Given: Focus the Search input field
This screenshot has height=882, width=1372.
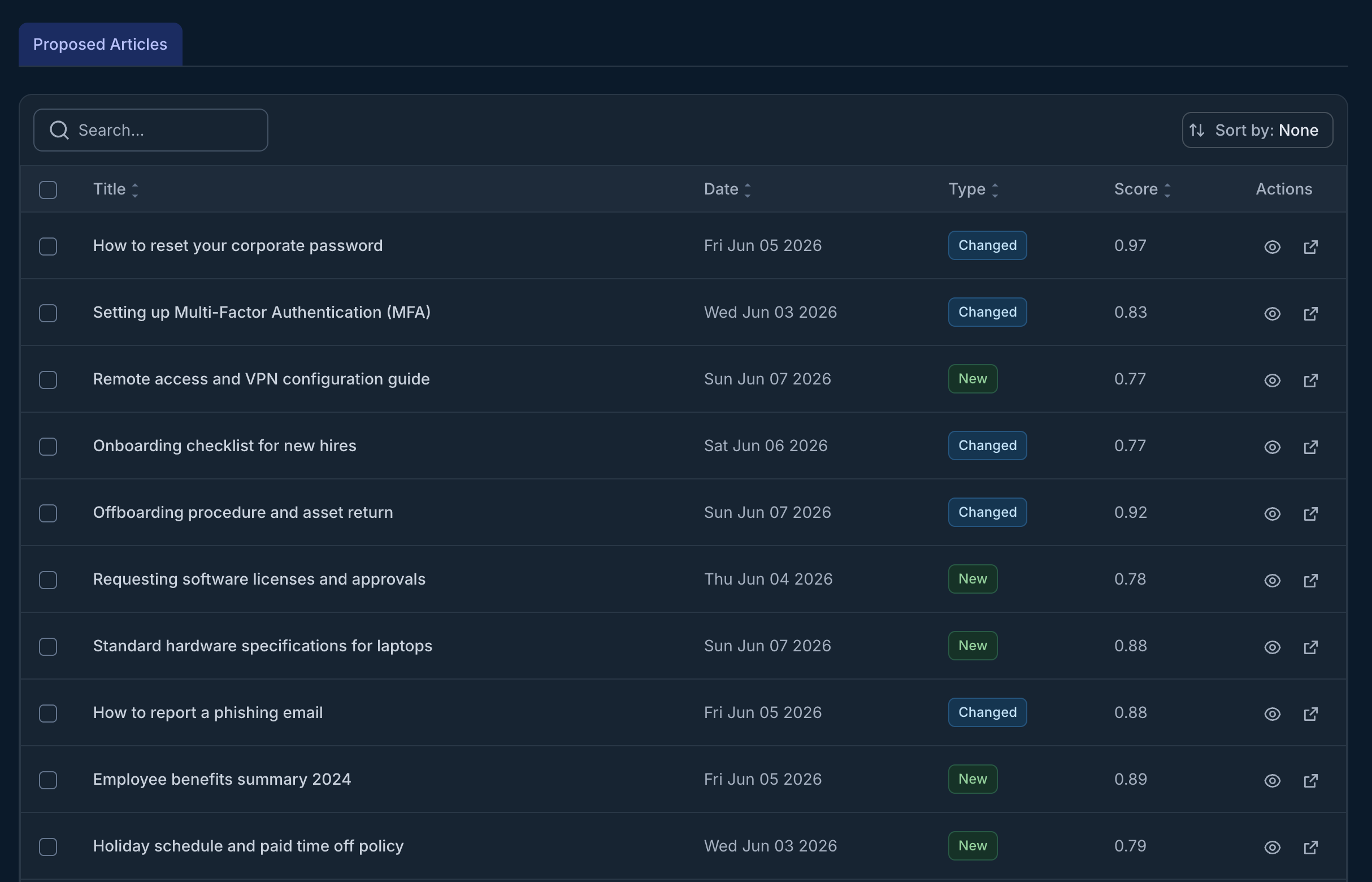Looking at the screenshot, I should coord(150,130).
